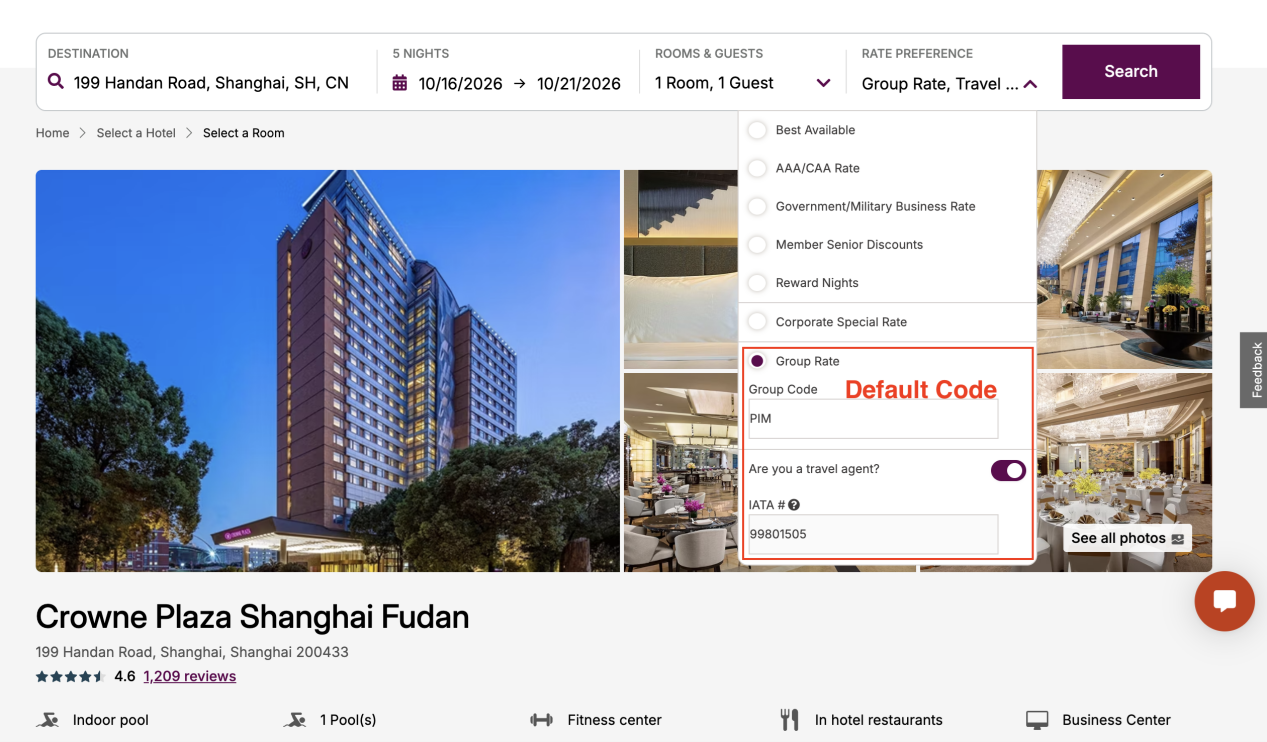Click the IATA # input containing 99801505
1267x742 pixels.
pos(873,534)
